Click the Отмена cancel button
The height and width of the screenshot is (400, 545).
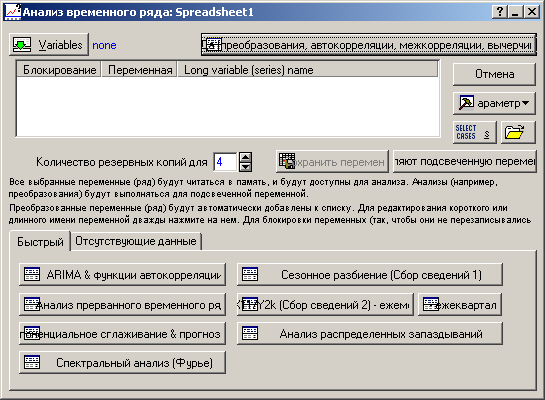pos(494,74)
